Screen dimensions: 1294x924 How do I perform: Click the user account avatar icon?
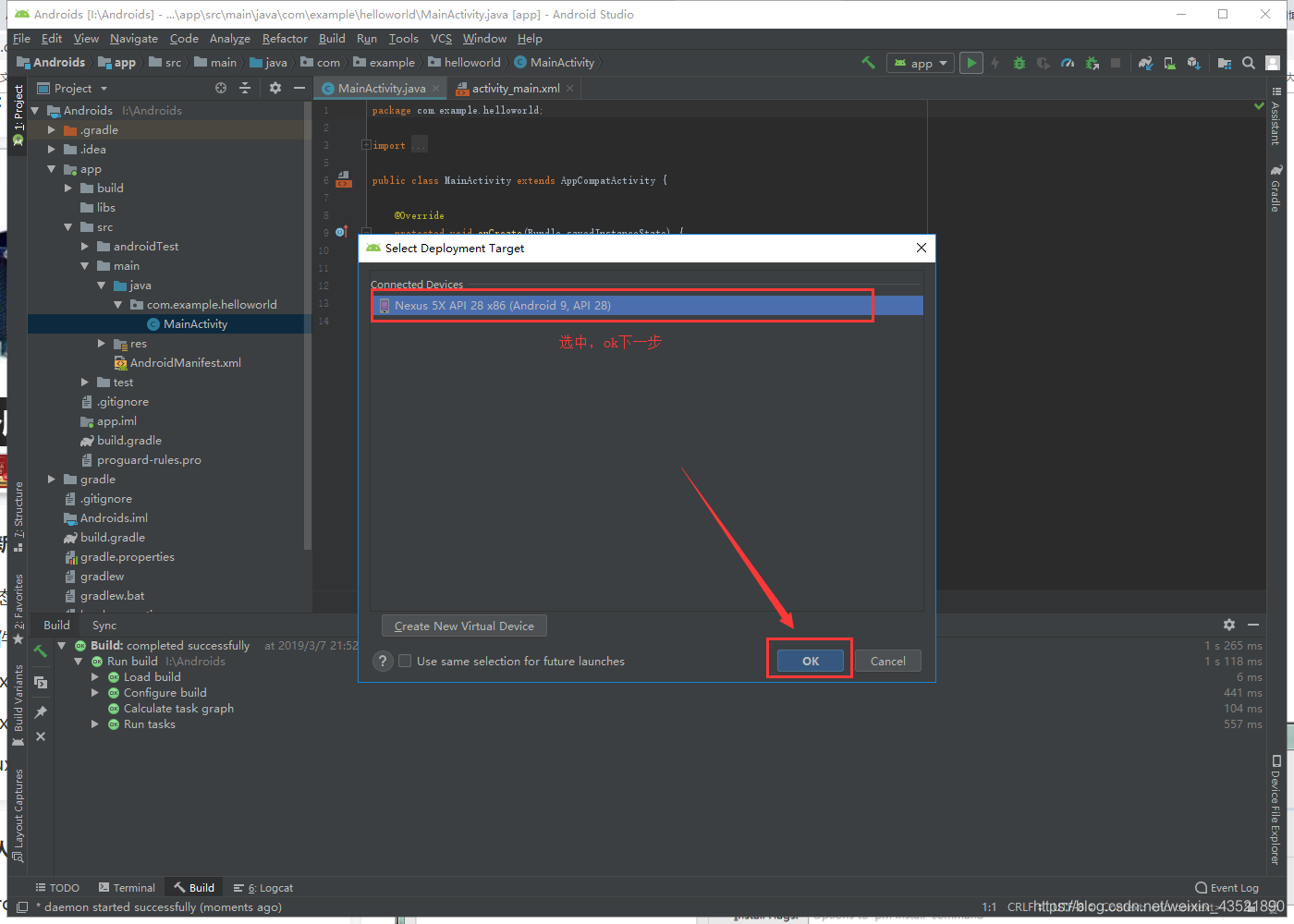(1273, 63)
